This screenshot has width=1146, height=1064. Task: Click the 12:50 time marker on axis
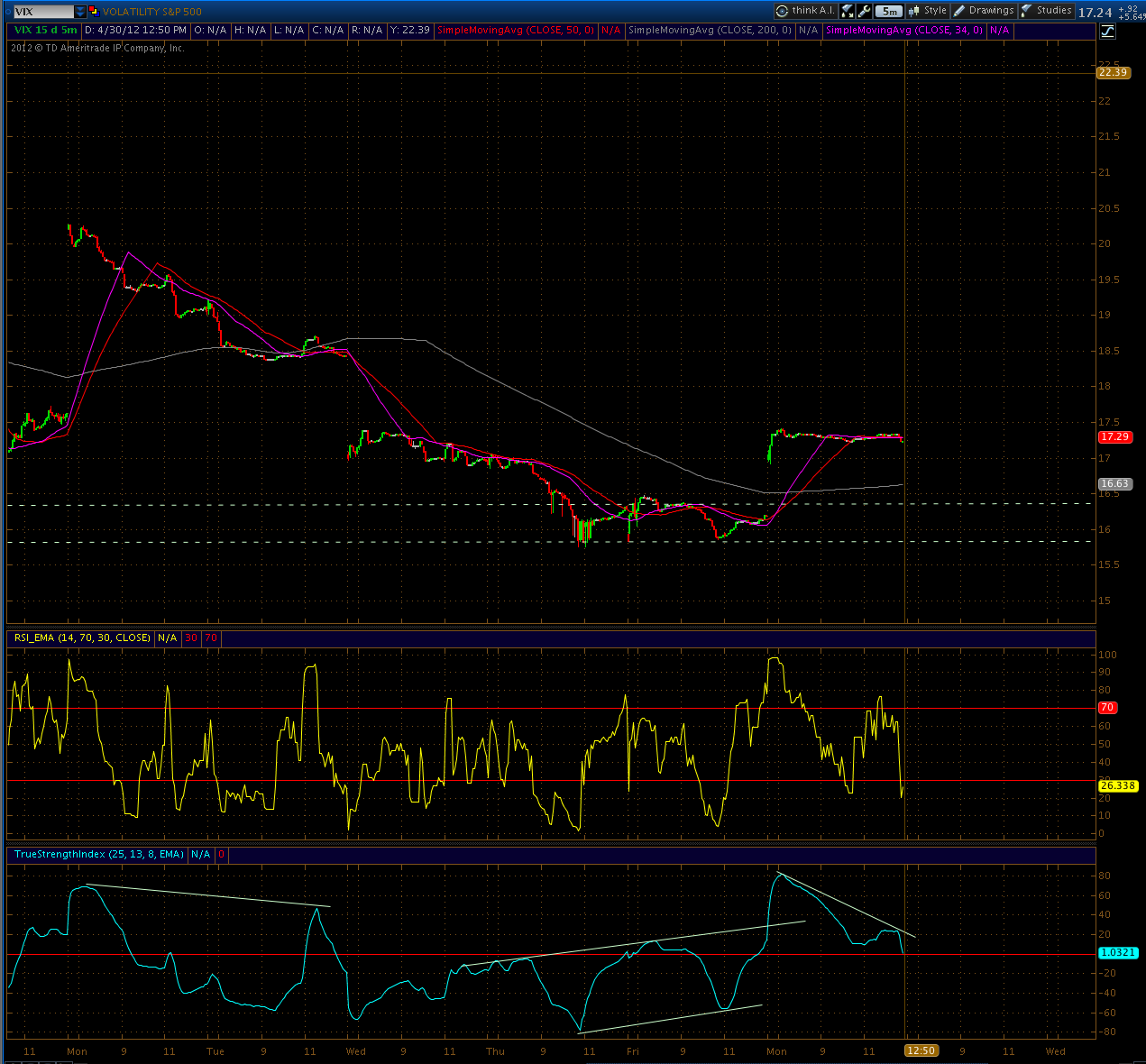(x=921, y=1050)
